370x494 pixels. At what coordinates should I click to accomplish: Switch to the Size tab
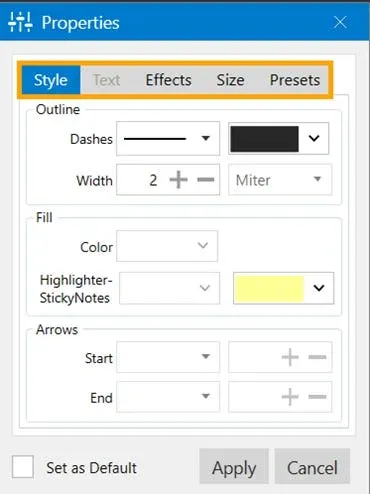230,80
